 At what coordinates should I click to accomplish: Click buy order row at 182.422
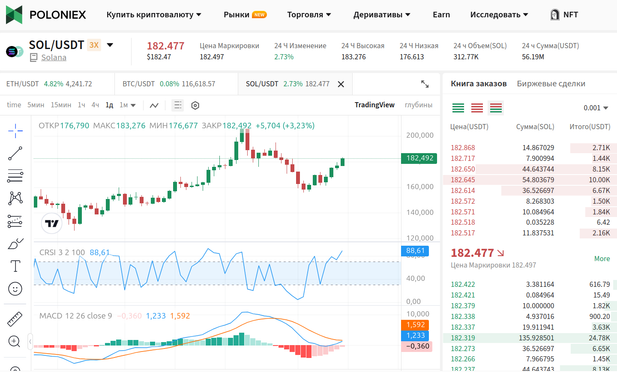click(530, 284)
